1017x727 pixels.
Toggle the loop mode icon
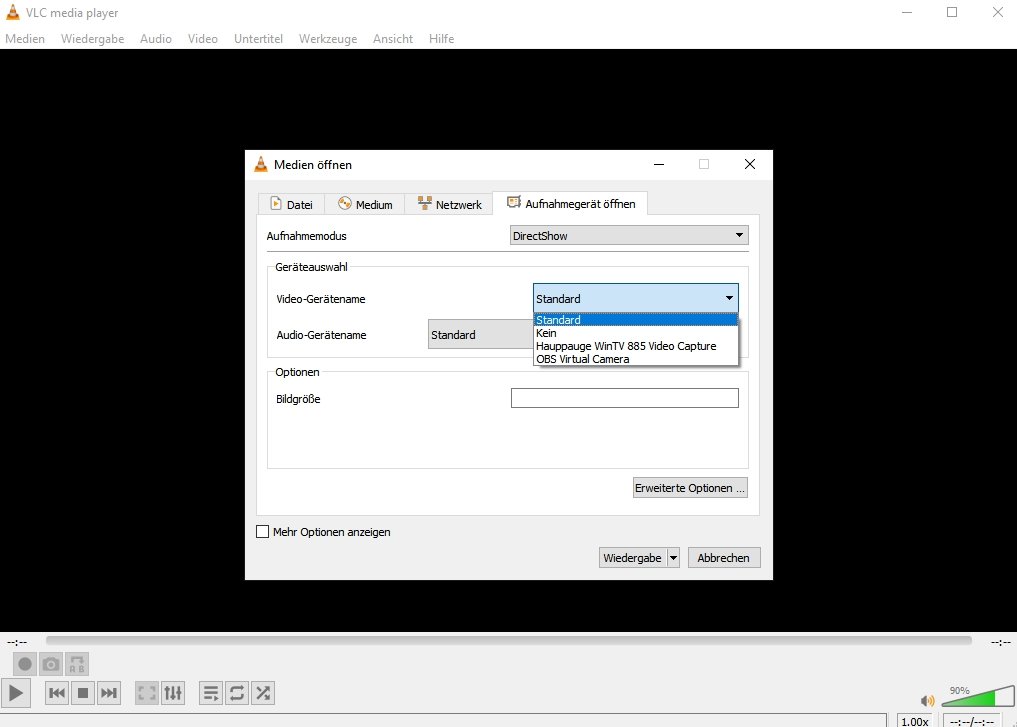click(x=237, y=693)
